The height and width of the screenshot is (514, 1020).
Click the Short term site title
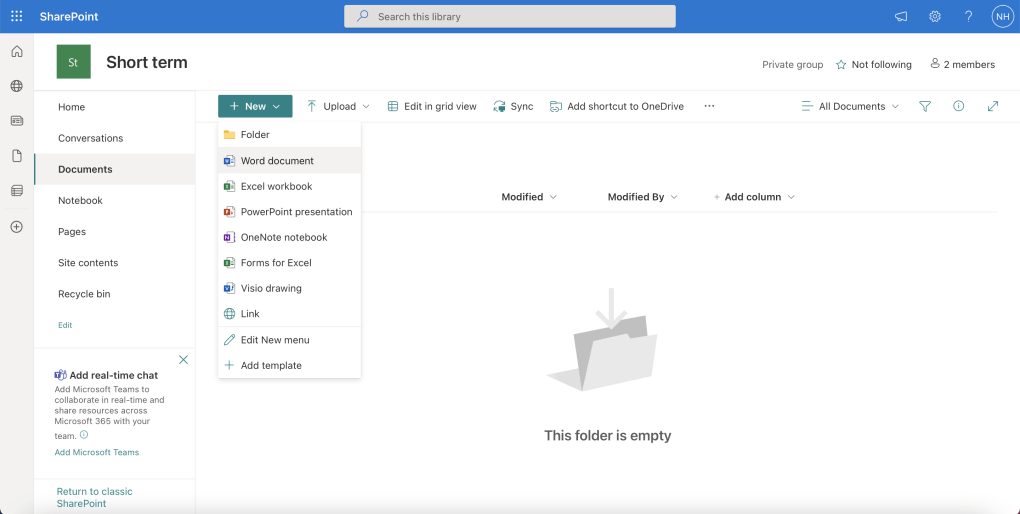146,62
